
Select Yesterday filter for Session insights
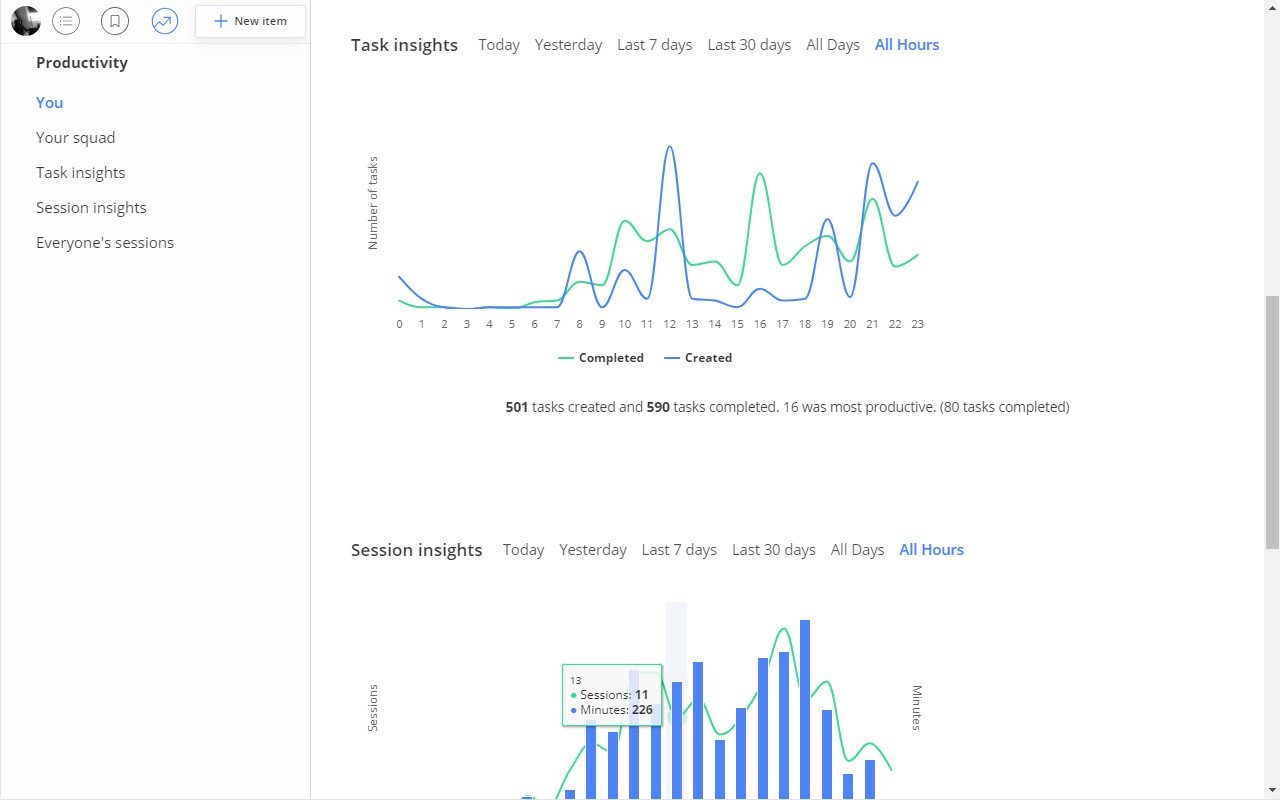(593, 550)
